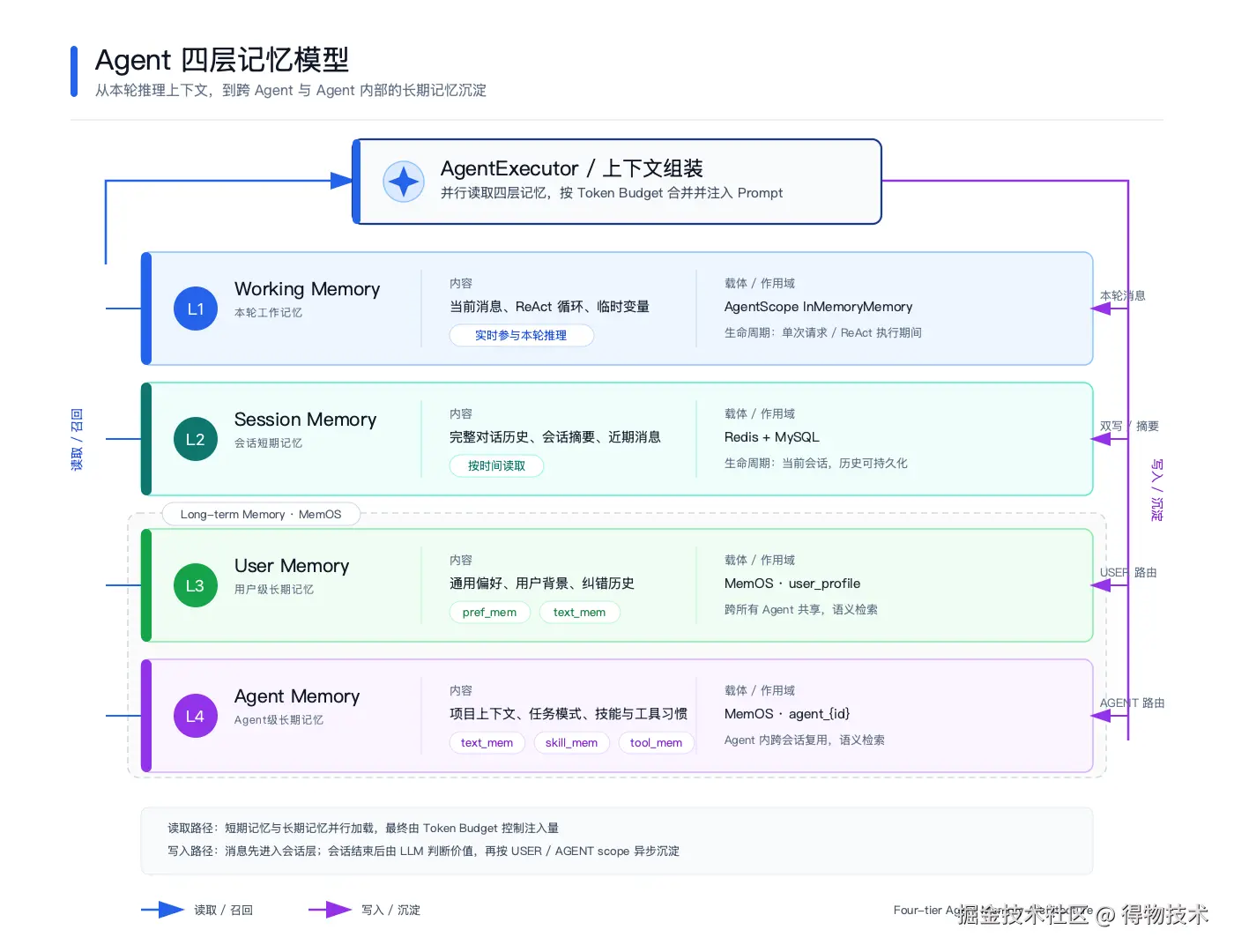This screenshot has height=952, width=1234.
Task: Click the purple write/sink legend arrow
Action: [x=331, y=910]
